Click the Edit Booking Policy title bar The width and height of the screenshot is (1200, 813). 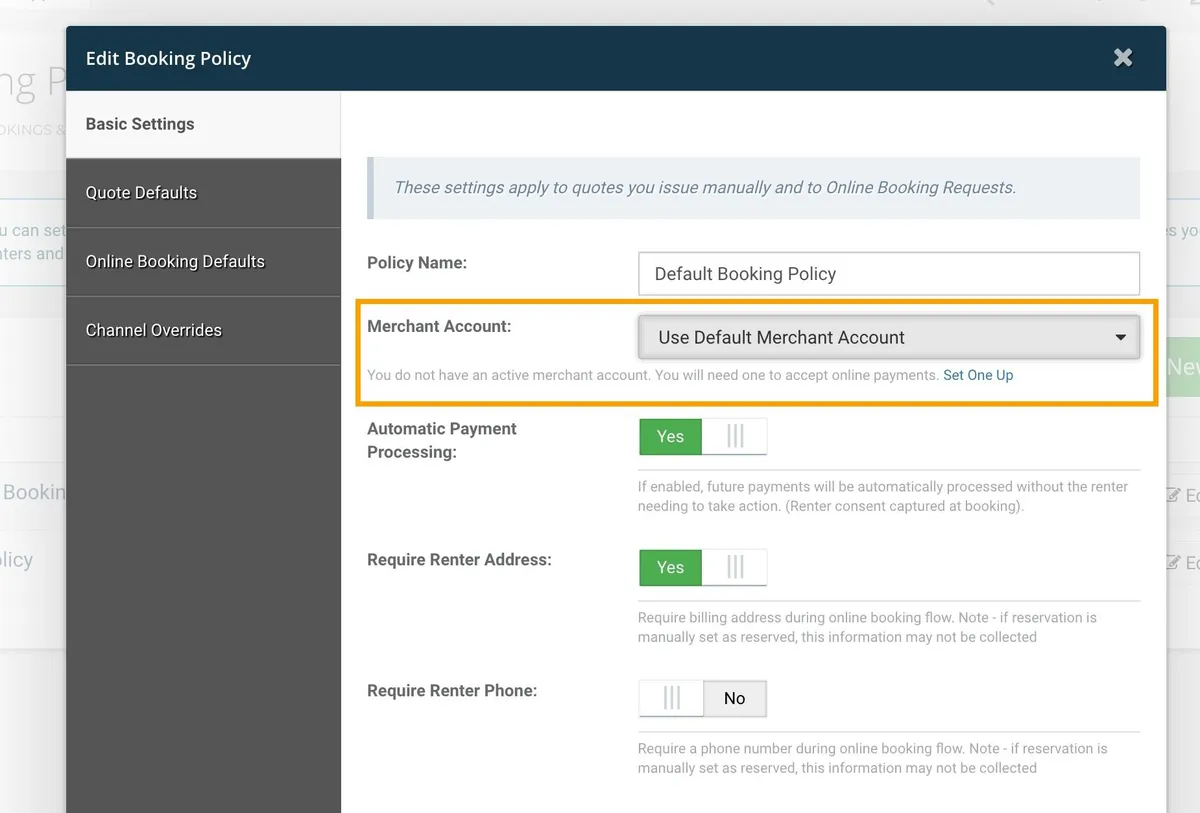pos(600,58)
